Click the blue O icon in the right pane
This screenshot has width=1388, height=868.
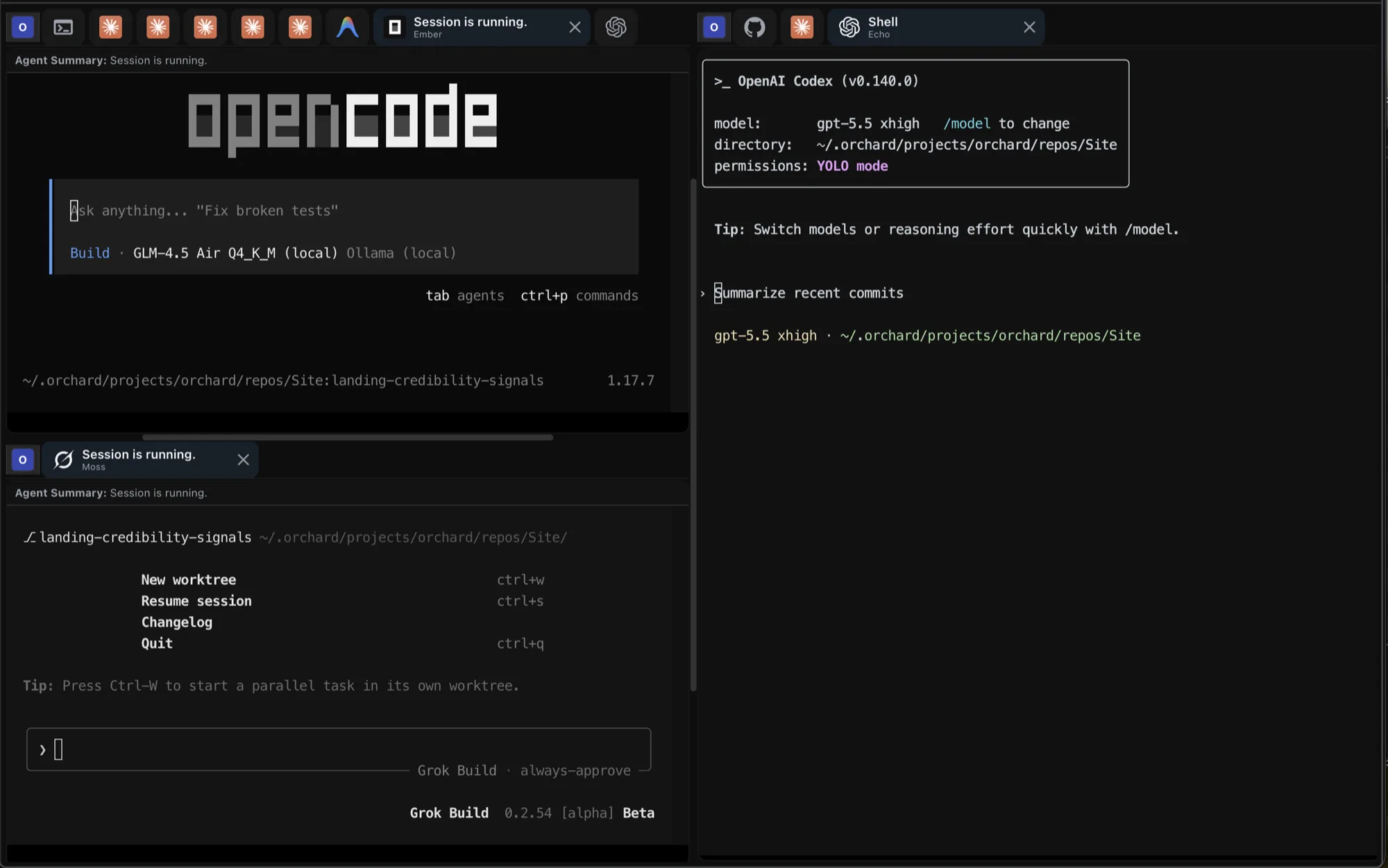tap(714, 27)
